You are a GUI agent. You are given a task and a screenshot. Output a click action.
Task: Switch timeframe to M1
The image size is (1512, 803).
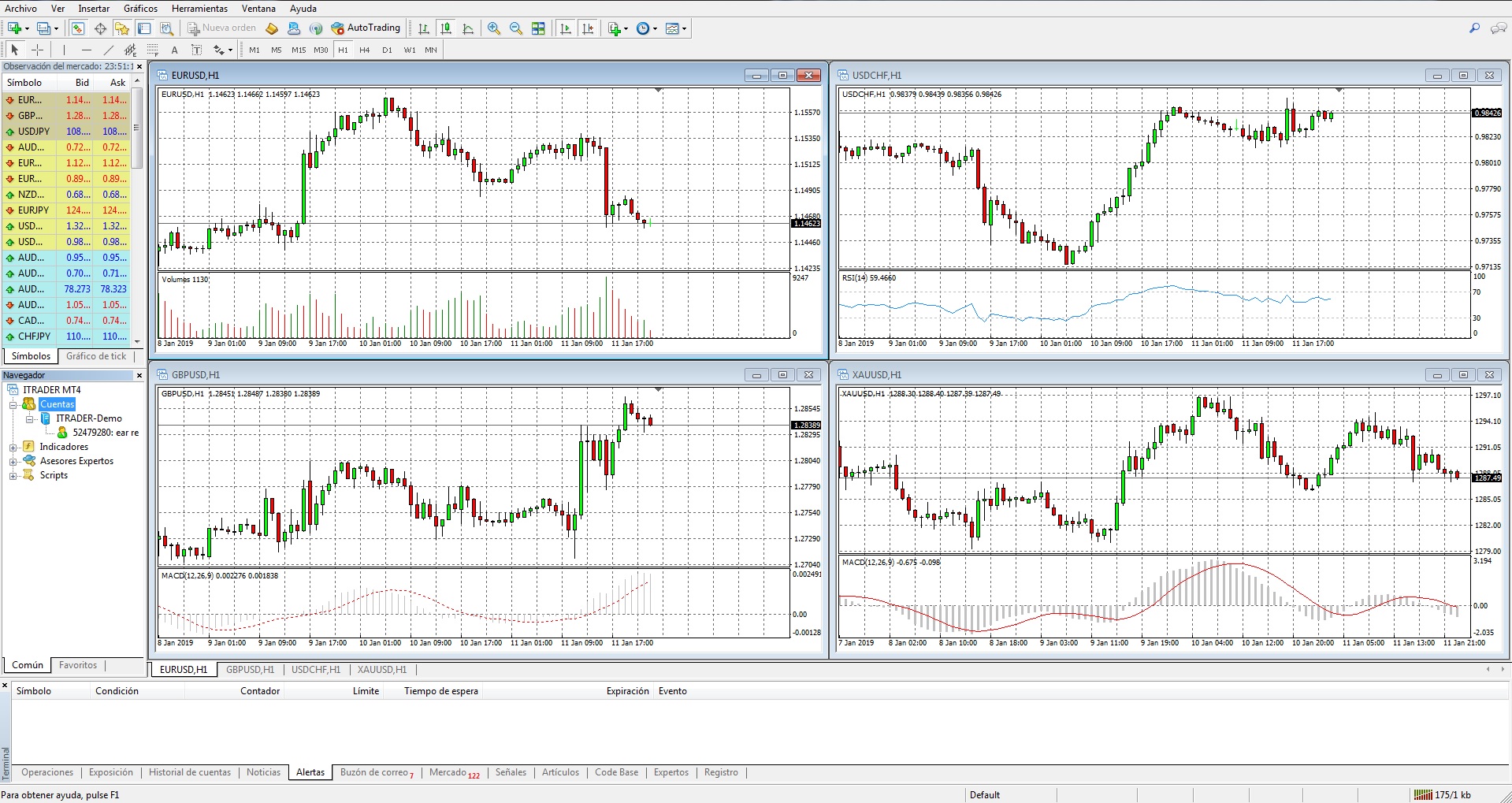pyautogui.click(x=254, y=50)
